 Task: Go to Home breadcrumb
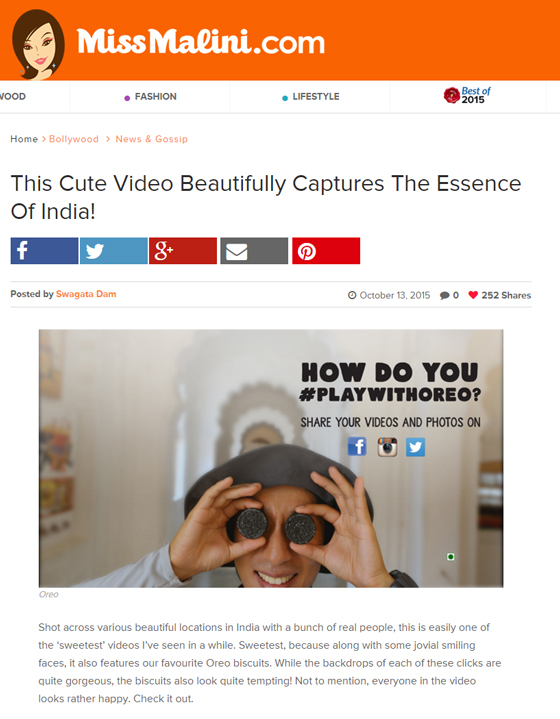(24, 139)
